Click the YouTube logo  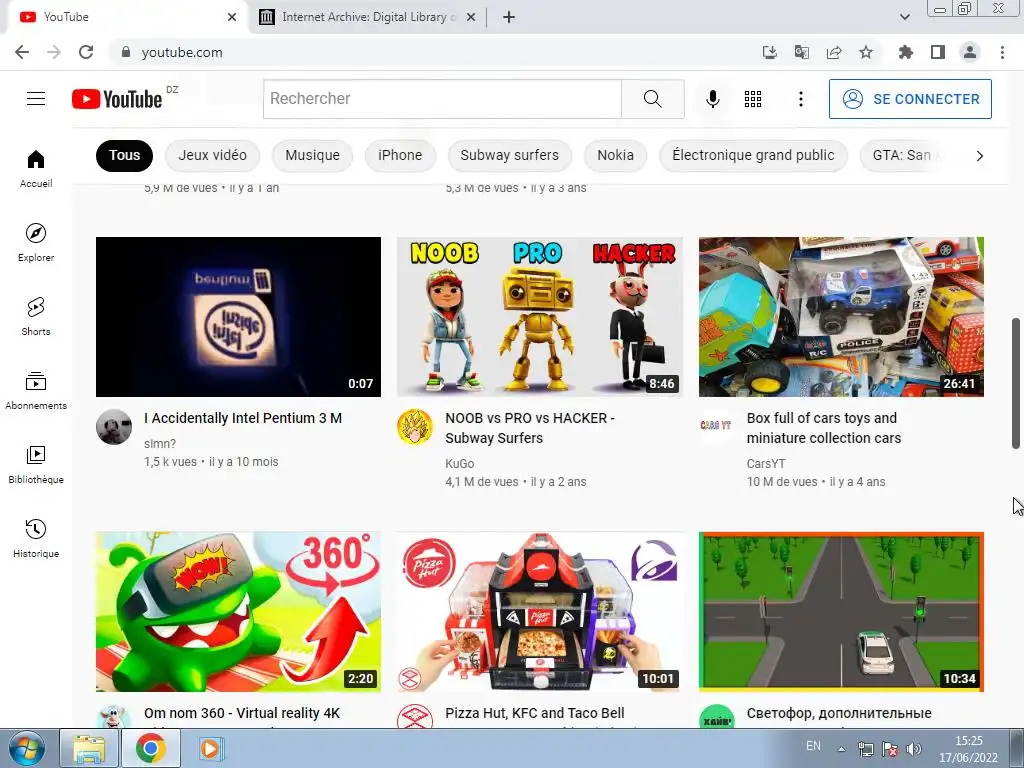coord(117,99)
